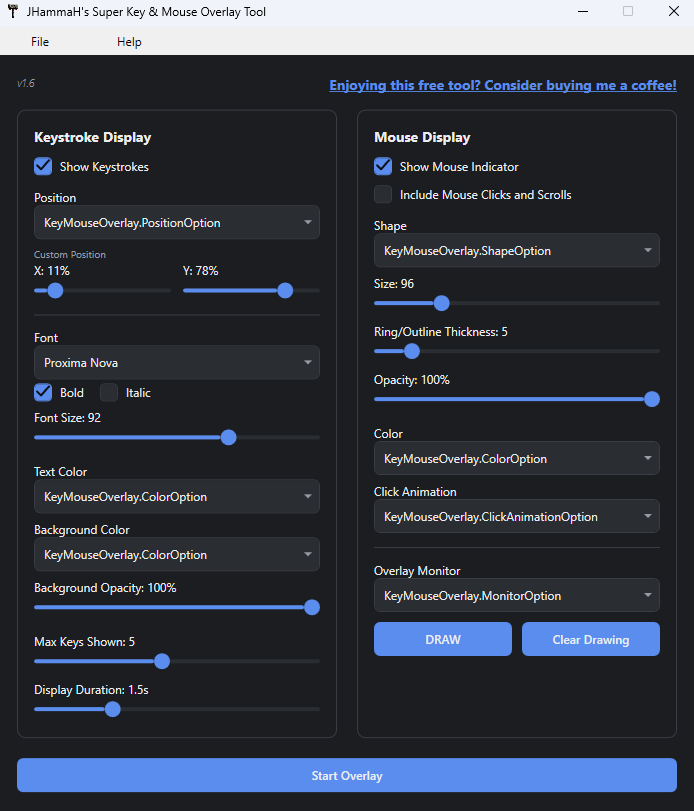694x811 pixels.
Task: Open the Shape dropdown
Action: [517, 250]
